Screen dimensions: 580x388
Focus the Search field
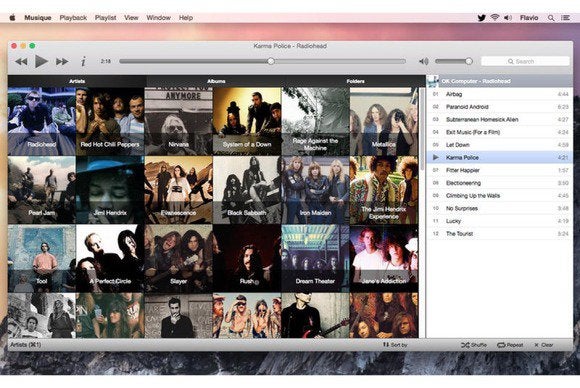[525, 61]
